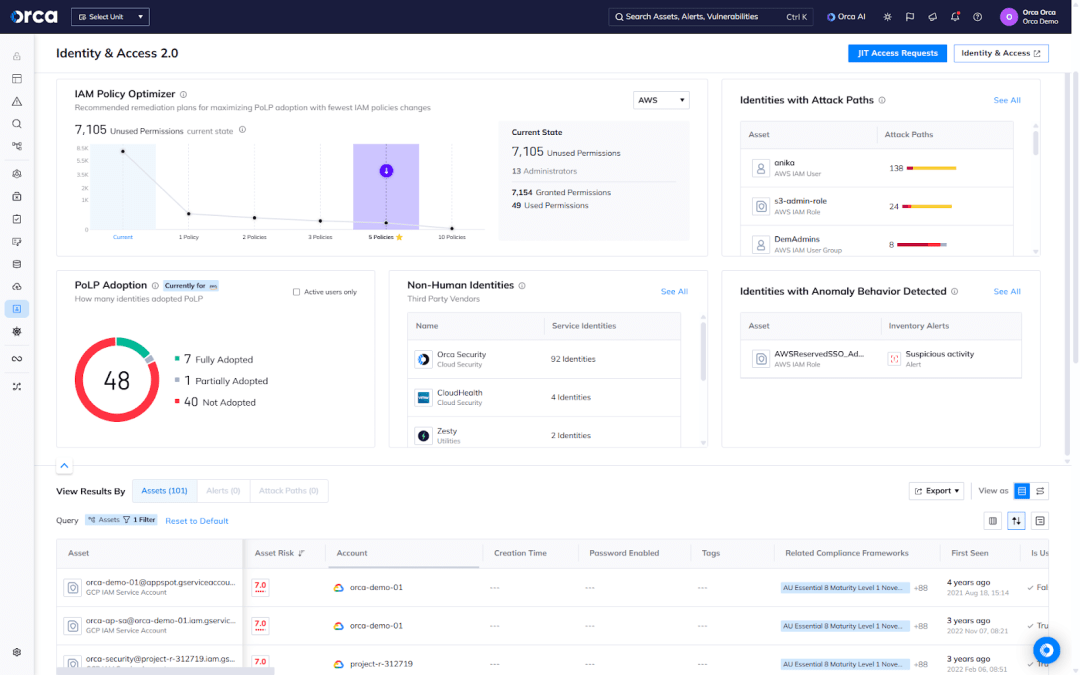Open the notifications bell
The width and height of the screenshot is (1080, 675).
click(955, 17)
